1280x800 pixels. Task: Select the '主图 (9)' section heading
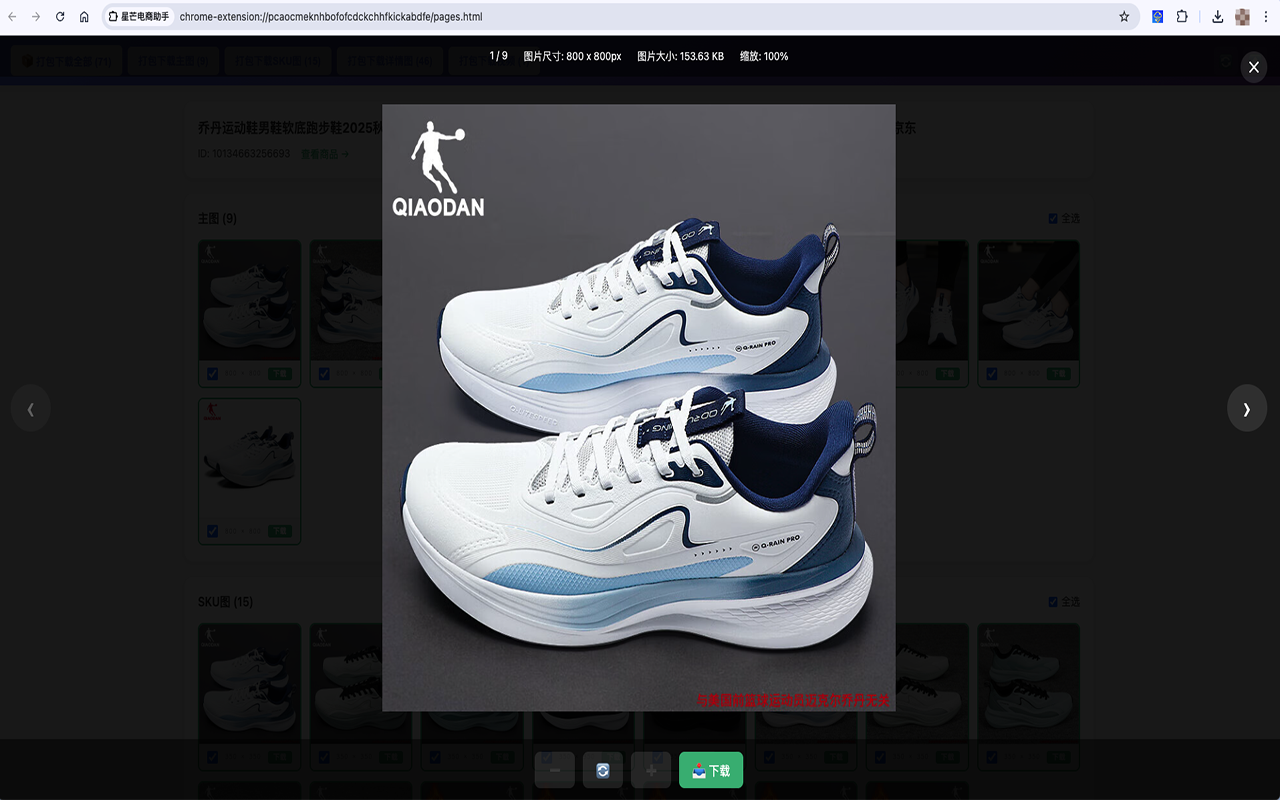coord(217,218)
